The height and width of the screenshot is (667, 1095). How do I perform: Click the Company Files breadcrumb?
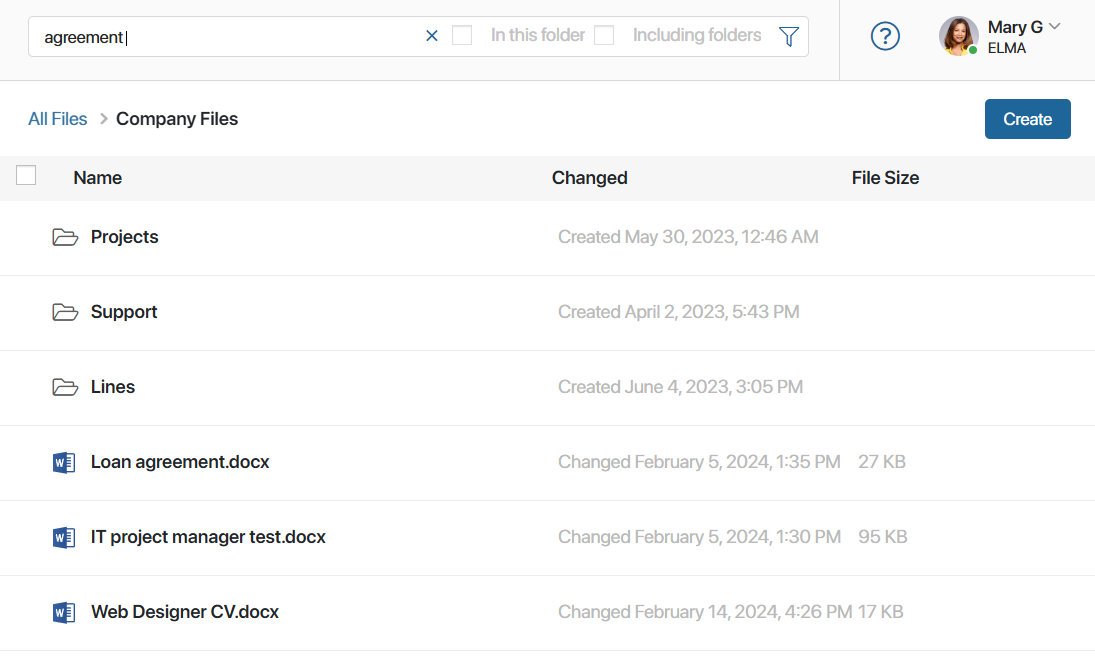177,119
